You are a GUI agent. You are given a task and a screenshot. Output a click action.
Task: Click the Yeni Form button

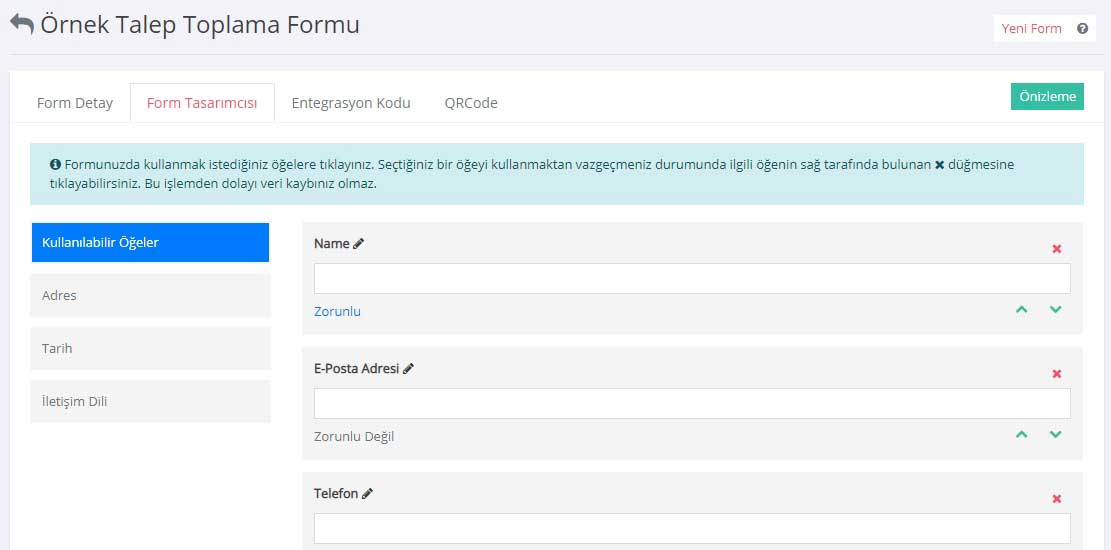(1031, 29)
